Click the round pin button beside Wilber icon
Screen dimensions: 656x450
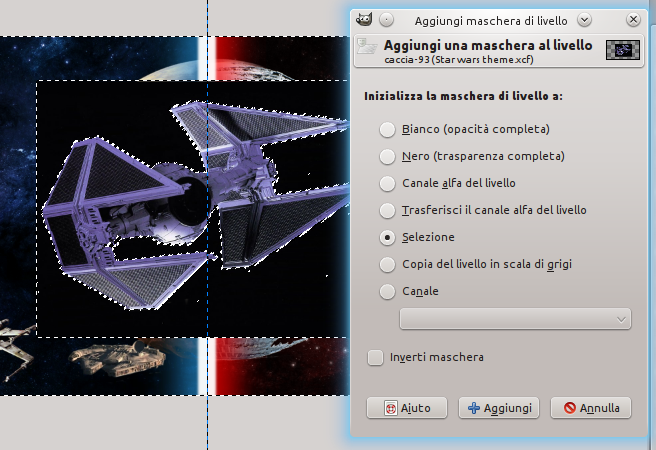point(386,20)
